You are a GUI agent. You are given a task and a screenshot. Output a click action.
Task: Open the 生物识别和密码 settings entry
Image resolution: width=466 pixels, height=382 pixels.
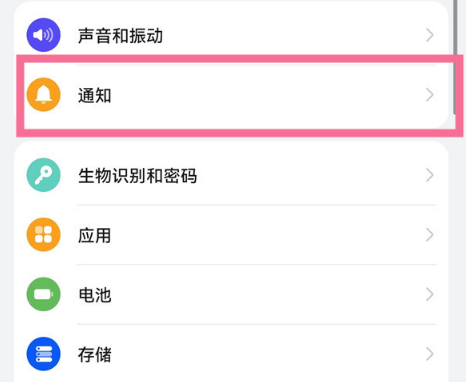pyautogui.click(x=231, y=175)
